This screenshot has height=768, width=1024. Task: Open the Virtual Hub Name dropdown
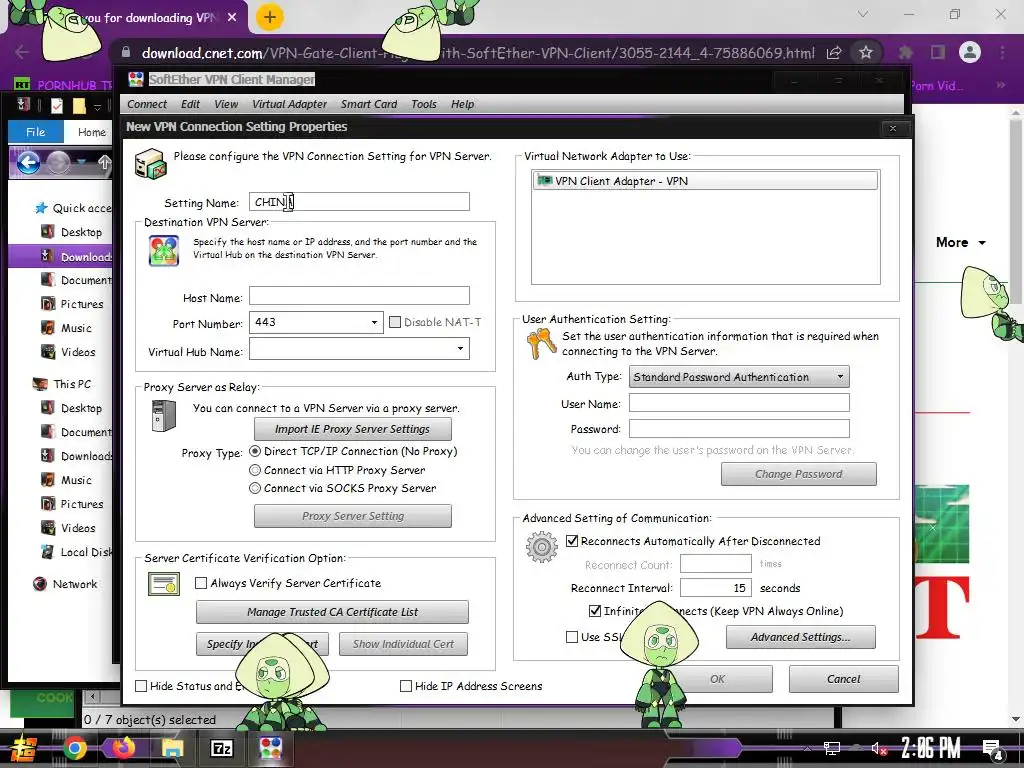pos(460,349)
